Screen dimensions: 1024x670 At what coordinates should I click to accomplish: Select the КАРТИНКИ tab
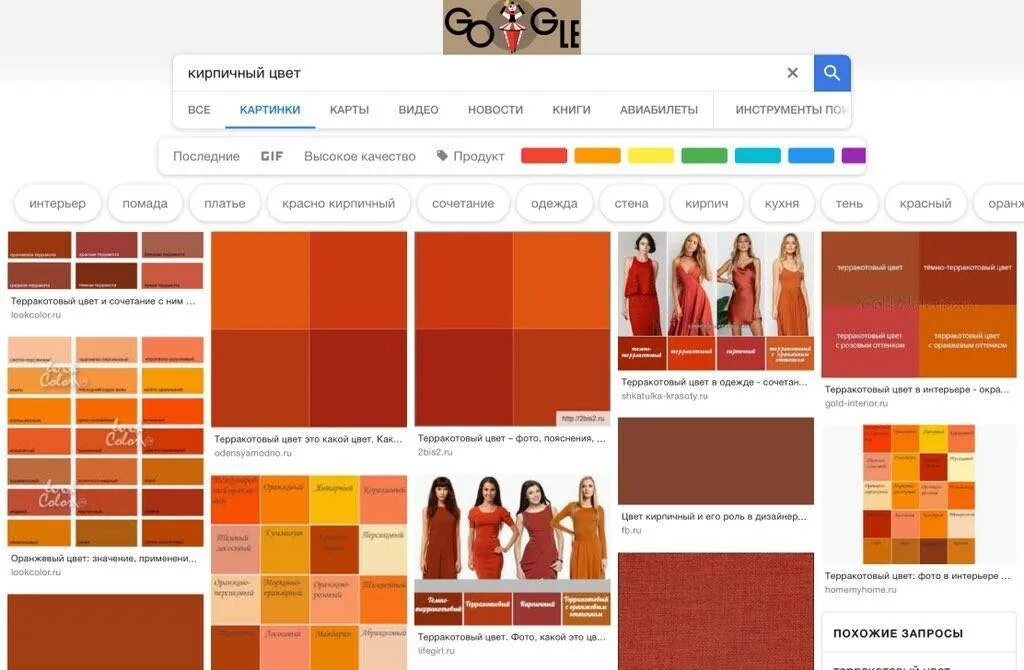(x=270, y=110)
